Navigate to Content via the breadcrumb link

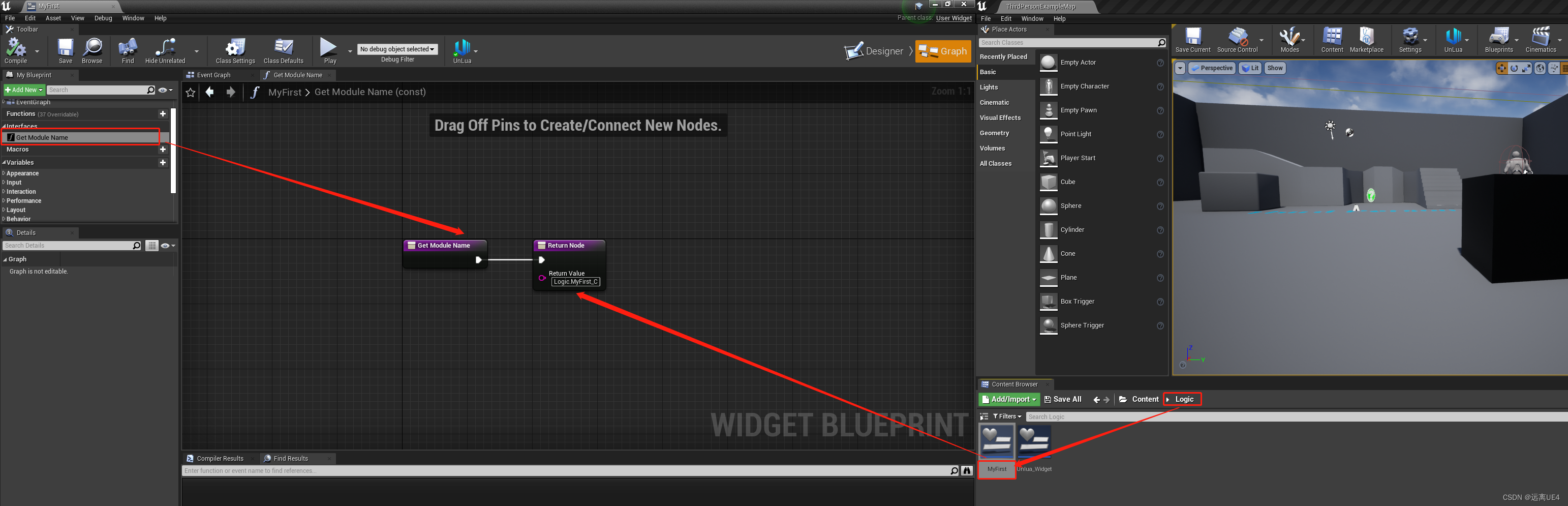(1145, 399)
